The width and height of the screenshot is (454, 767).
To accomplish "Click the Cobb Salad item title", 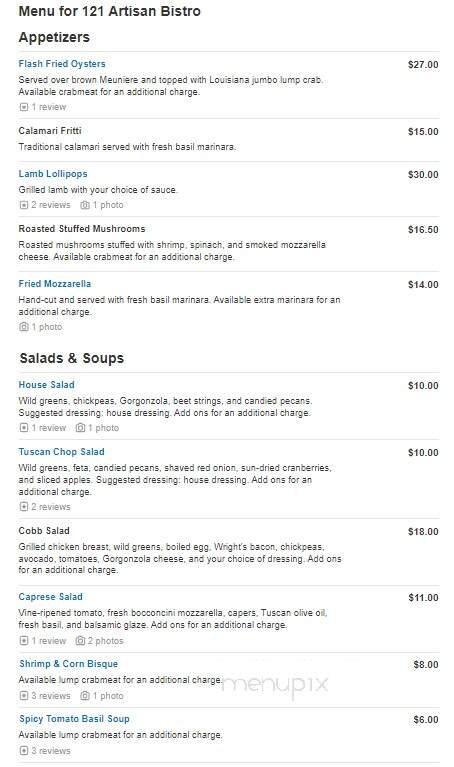I will 44,531.
